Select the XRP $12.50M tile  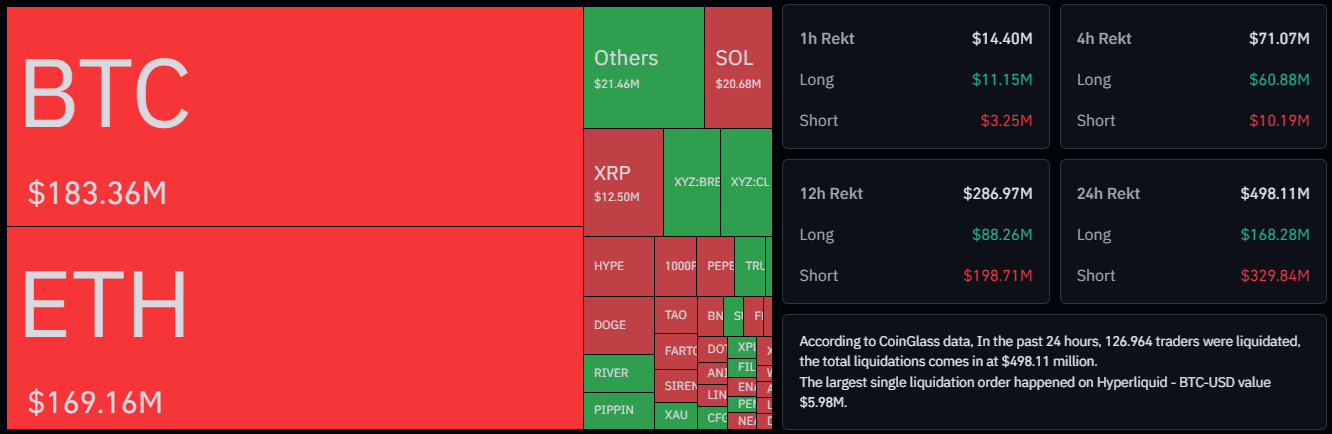click(622, 182)
